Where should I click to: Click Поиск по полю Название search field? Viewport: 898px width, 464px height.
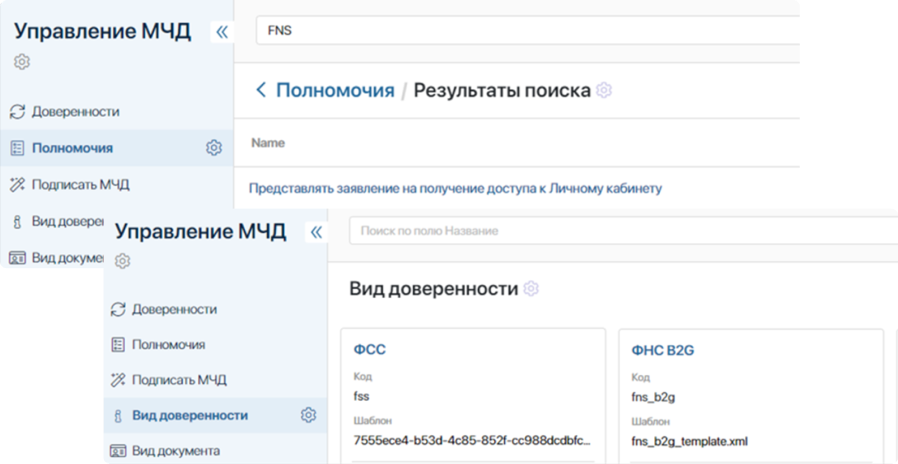(623, 231)
